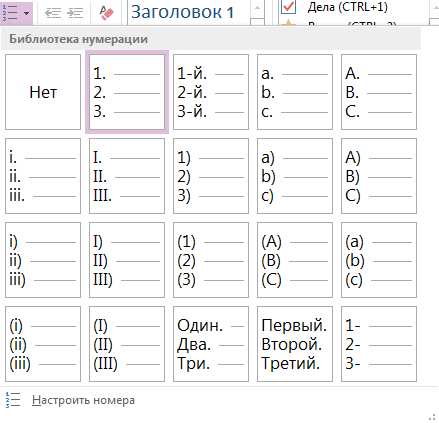Screen dimensions: 439x423
Task: Open Настроить номера settings
Action: [83, 400]
